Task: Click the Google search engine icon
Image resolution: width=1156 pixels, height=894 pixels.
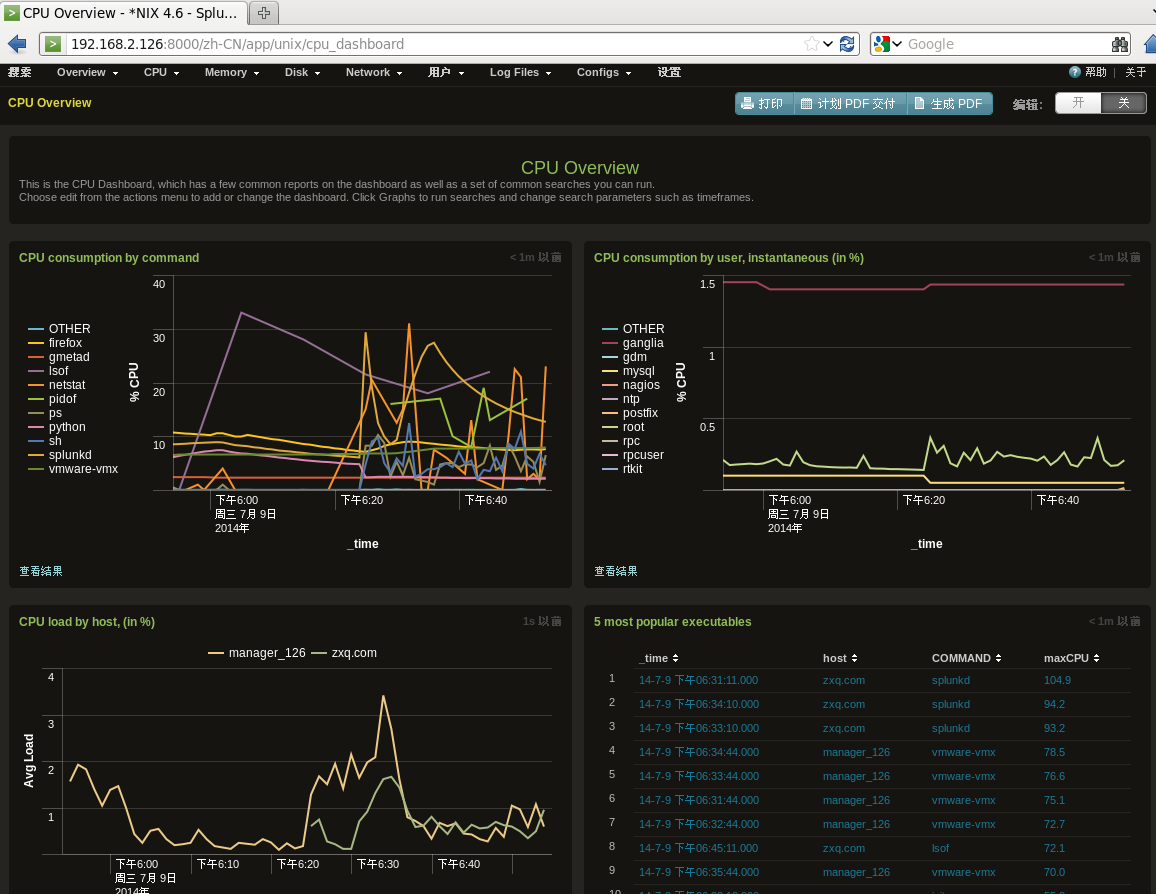Action: pos(881,44)
